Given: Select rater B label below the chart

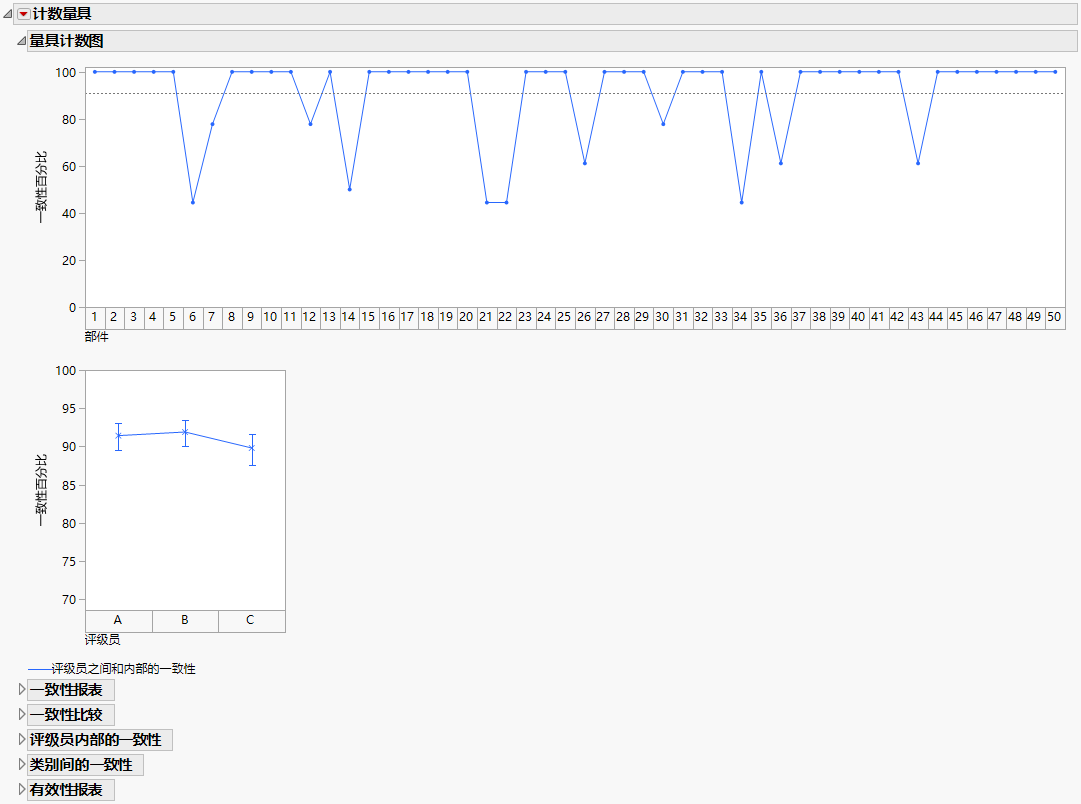Looking at the screenshot, I should [184, 620].
